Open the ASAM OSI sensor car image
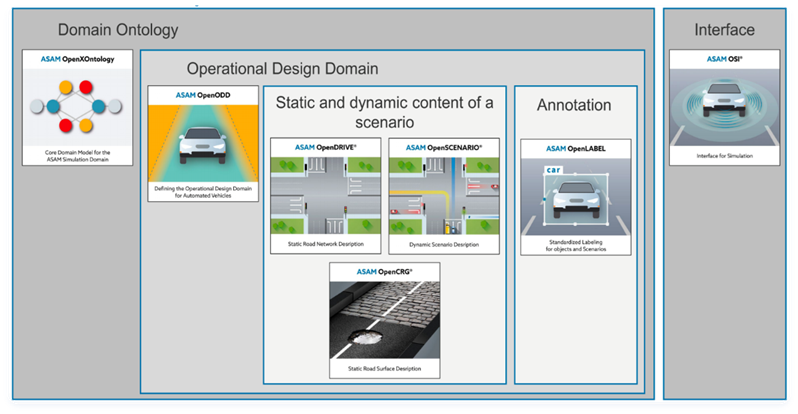This screenshot has height=414, width=798. 724,107
